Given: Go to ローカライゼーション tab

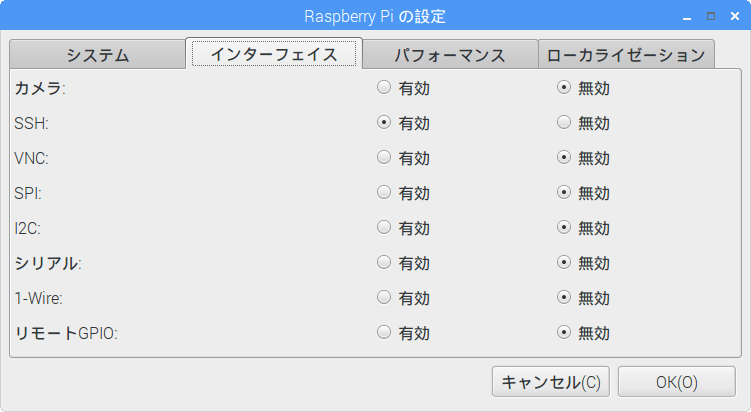Looking at the screenshot, I should tap(626, 55).
